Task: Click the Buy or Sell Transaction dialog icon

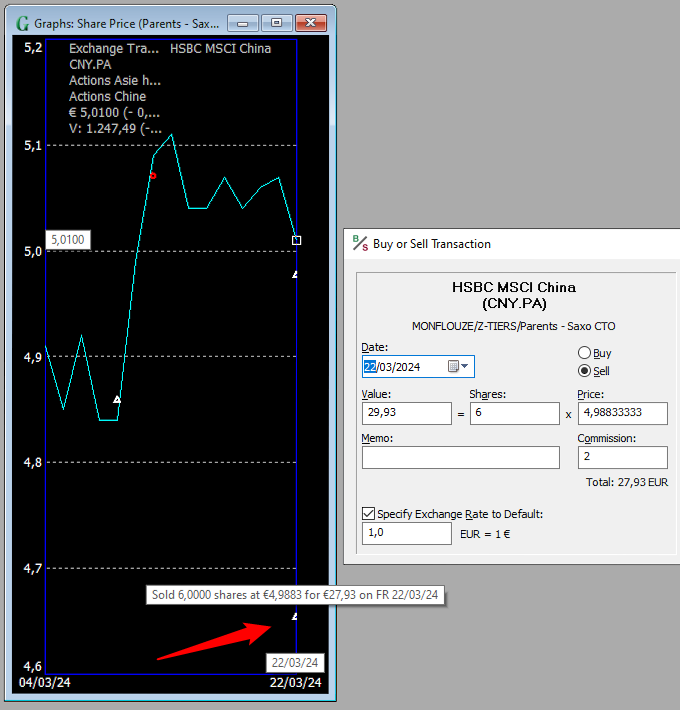Action: tap(360, 243)
